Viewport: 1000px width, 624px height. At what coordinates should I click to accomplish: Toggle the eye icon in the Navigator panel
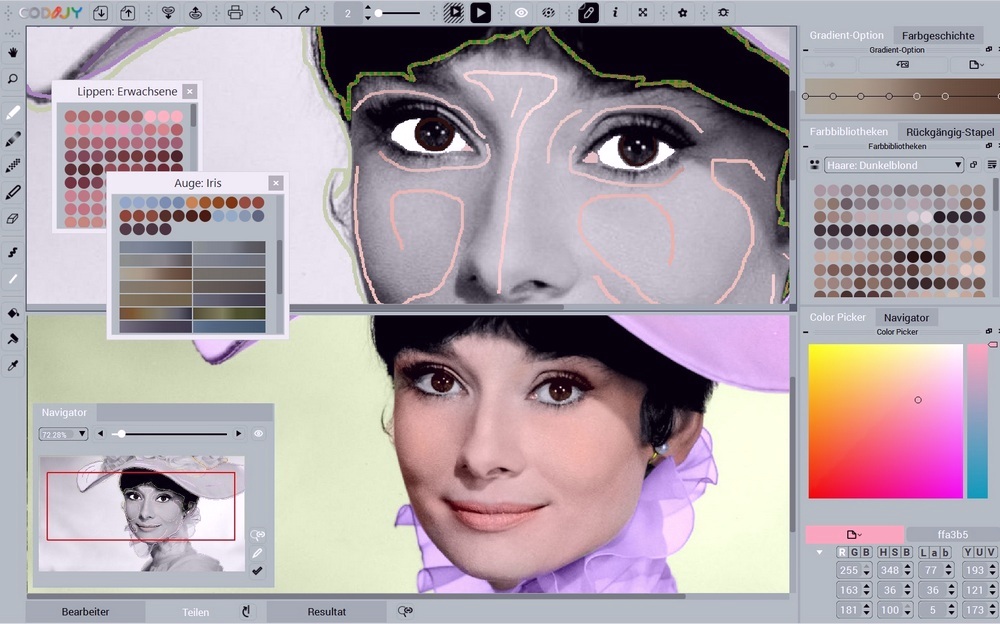(x=258, y=433)
